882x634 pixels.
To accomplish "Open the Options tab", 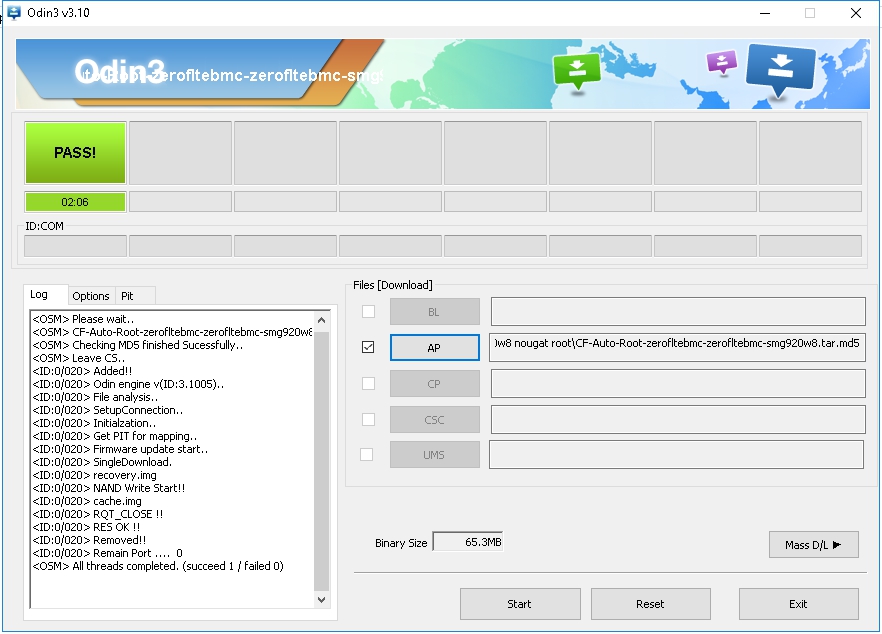I will coord(91,296).
